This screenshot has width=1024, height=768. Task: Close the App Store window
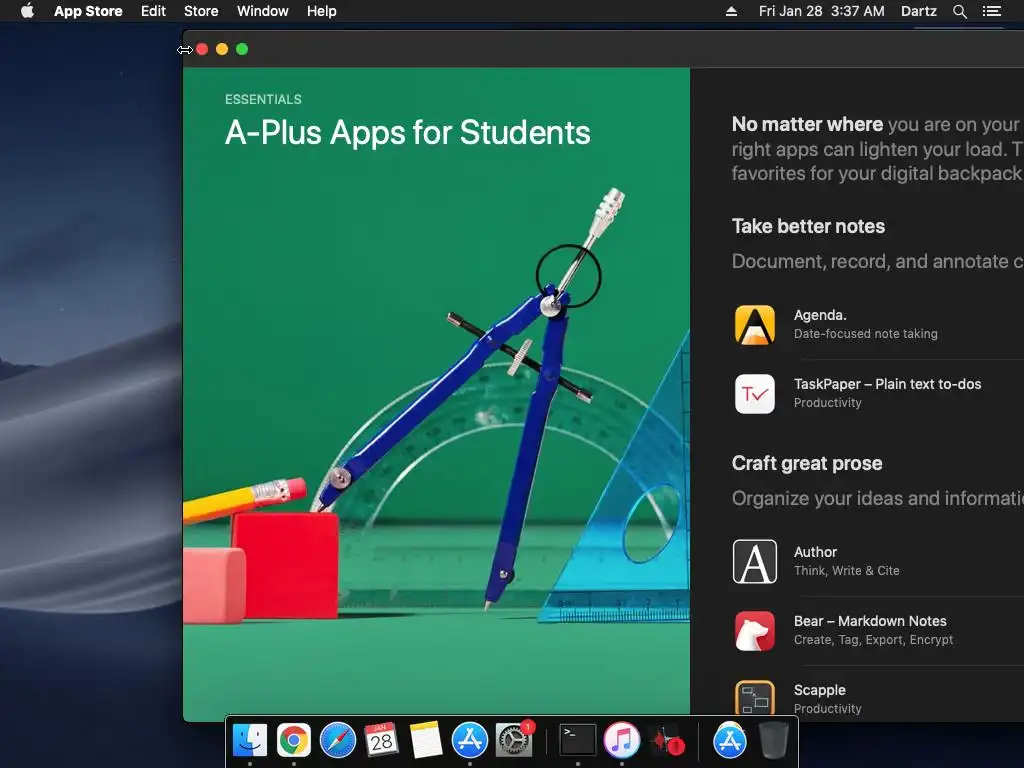202,49
